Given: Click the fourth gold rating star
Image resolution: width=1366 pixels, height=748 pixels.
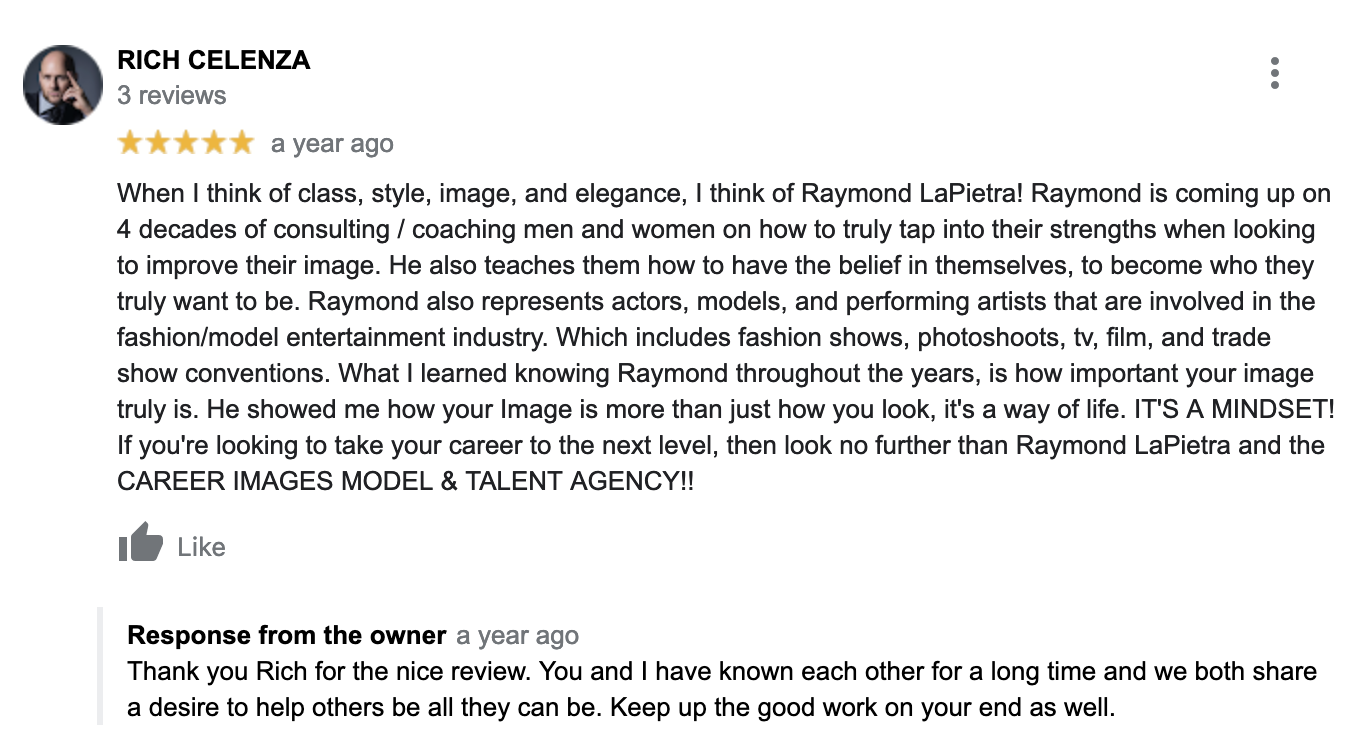Looking at the screenshot, I should [214, 143].
